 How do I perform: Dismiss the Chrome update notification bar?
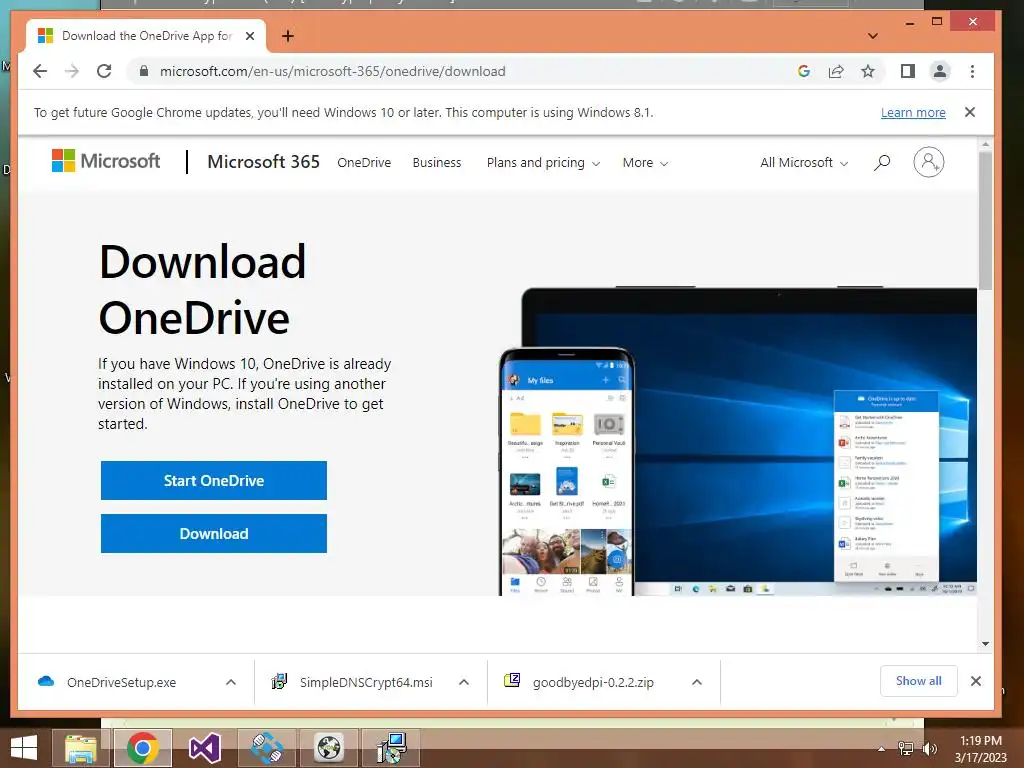pos(970,112)
